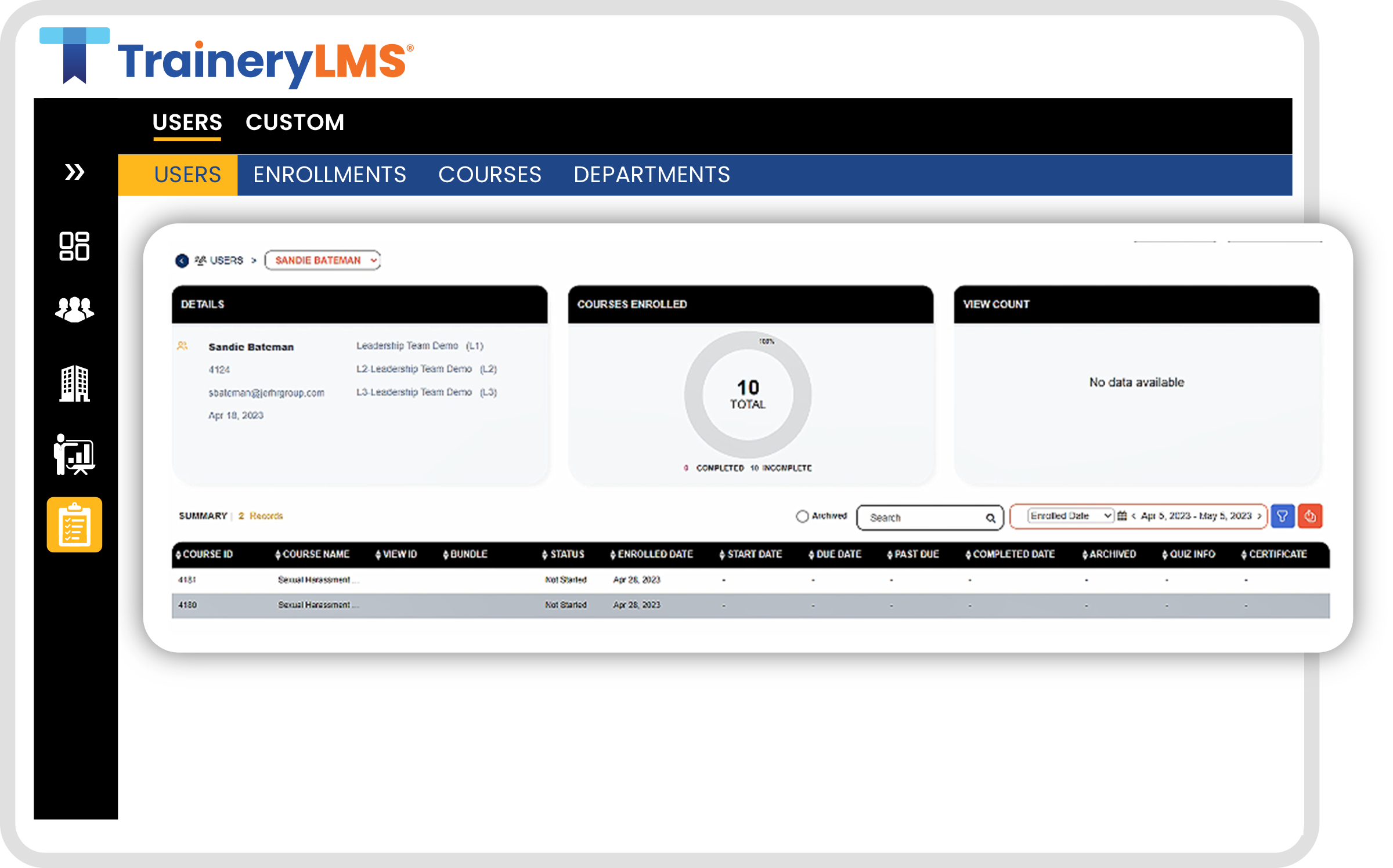The width and height of the screenshot is (1393, 868).
Task: Click Sexual Harassment name in row 4180
Action: click(318, 605)
